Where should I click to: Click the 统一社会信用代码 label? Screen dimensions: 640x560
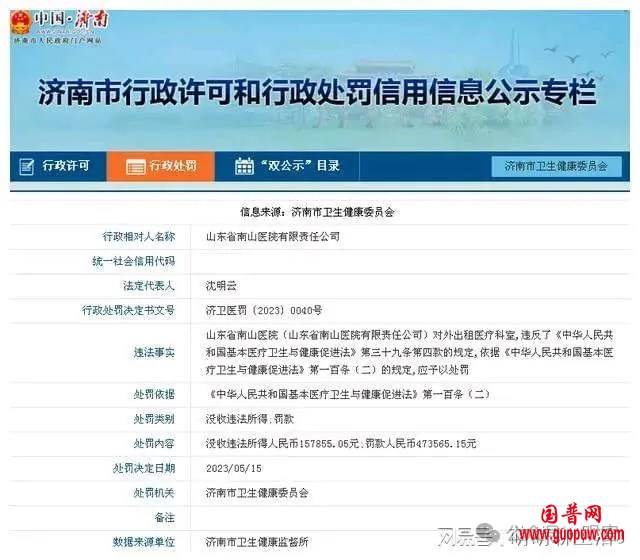[133, 261]
